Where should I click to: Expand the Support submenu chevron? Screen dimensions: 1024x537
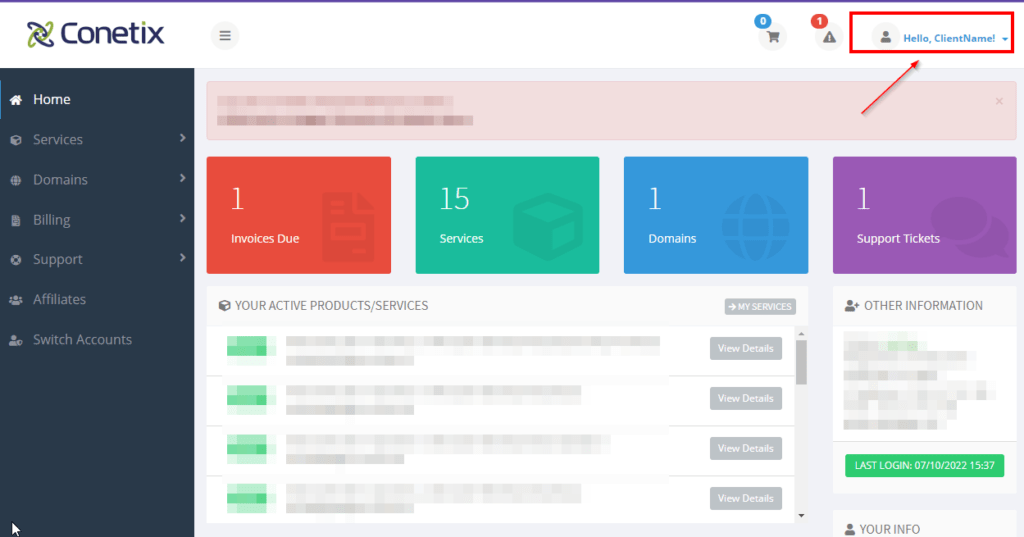[182, 258]
